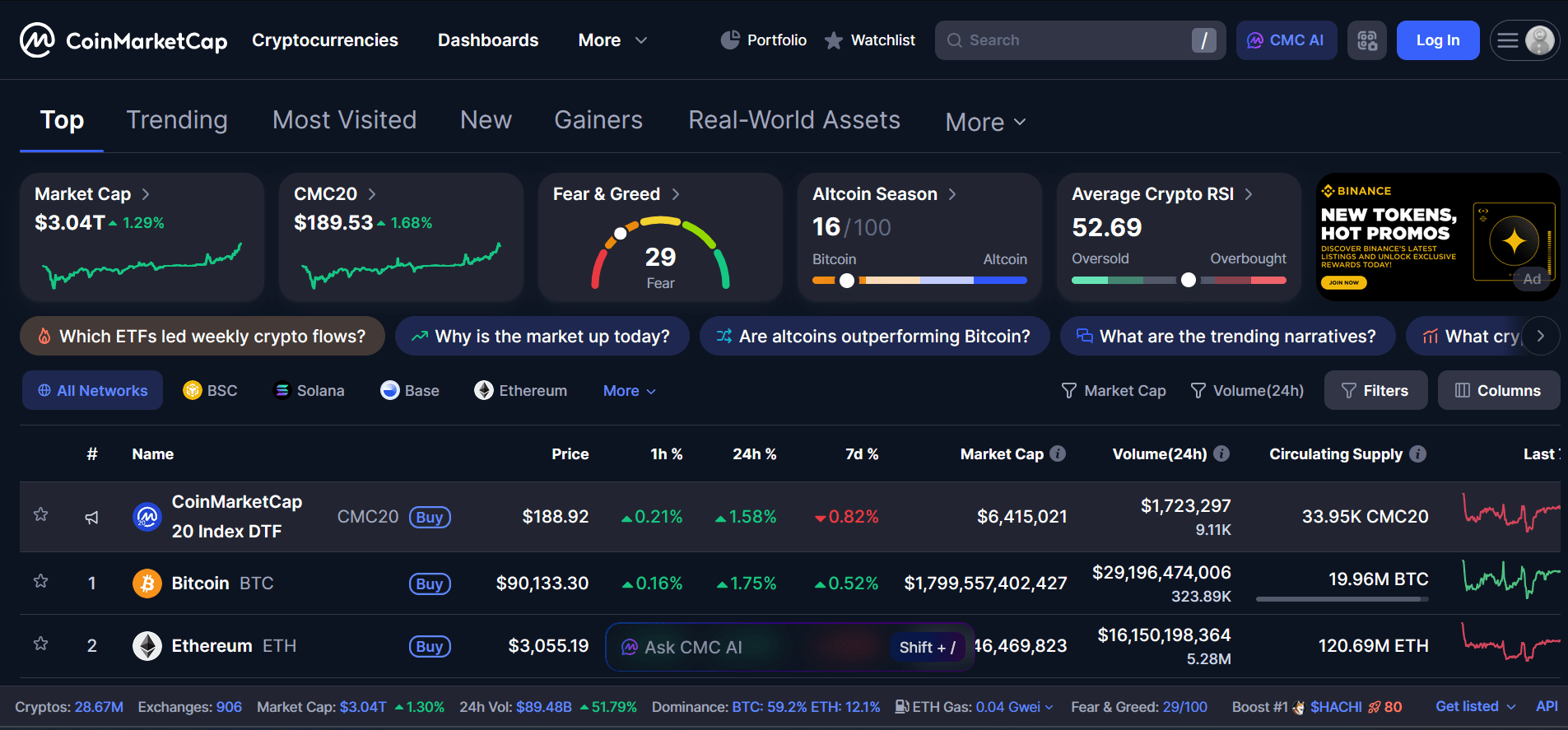Filter by Base network
1568x730 pixels.
pos(410,390)
